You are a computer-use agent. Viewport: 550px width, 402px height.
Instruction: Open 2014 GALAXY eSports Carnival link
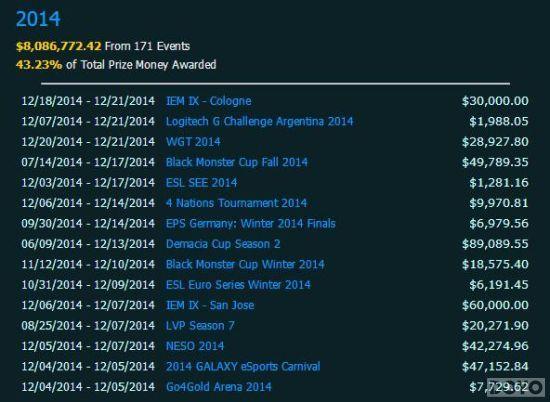point(243,366)
